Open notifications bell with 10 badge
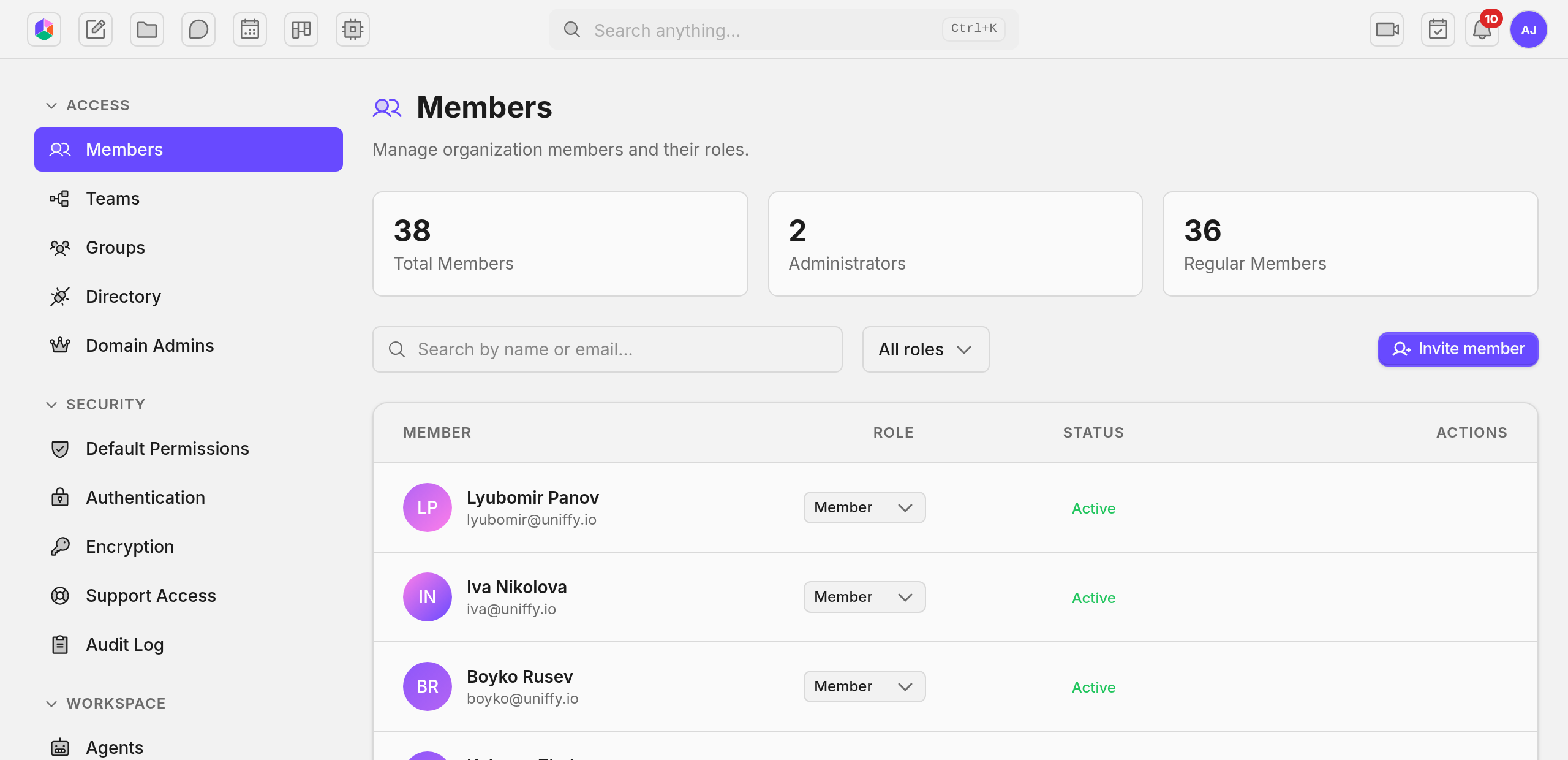Image resolution: width=1568 pixels, height=760 pixels. 1482,29
